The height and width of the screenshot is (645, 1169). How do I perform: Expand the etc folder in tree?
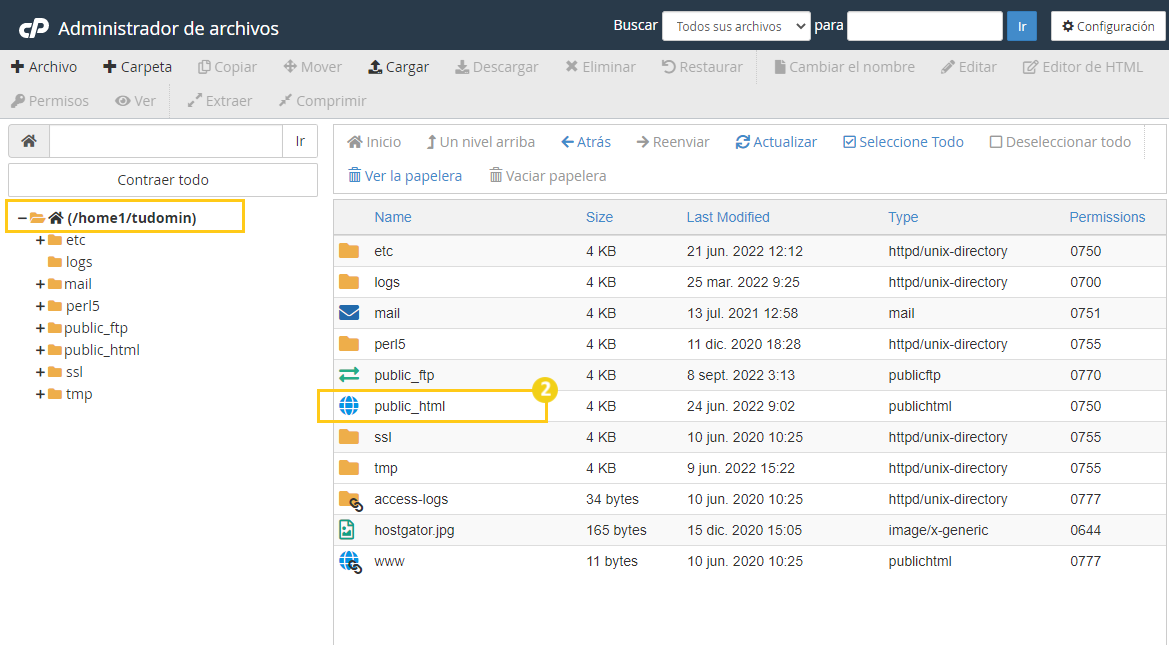click(x=40, y=240)
